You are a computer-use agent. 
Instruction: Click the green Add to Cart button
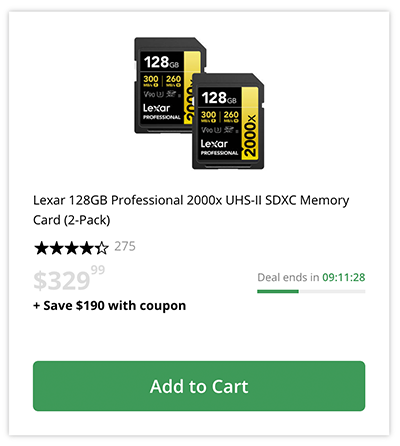(x=199, y=386)
